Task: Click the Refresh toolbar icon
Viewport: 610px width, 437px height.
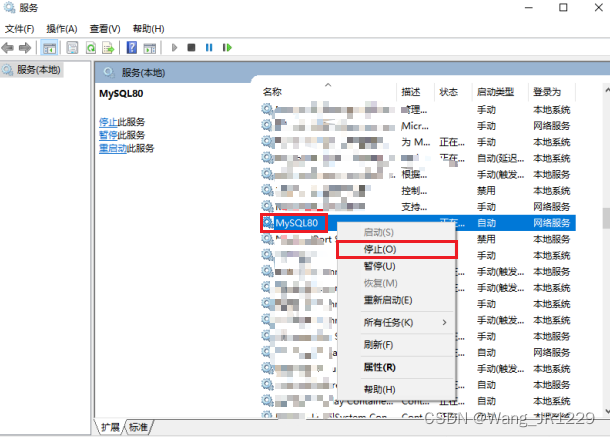Action: 91,48
